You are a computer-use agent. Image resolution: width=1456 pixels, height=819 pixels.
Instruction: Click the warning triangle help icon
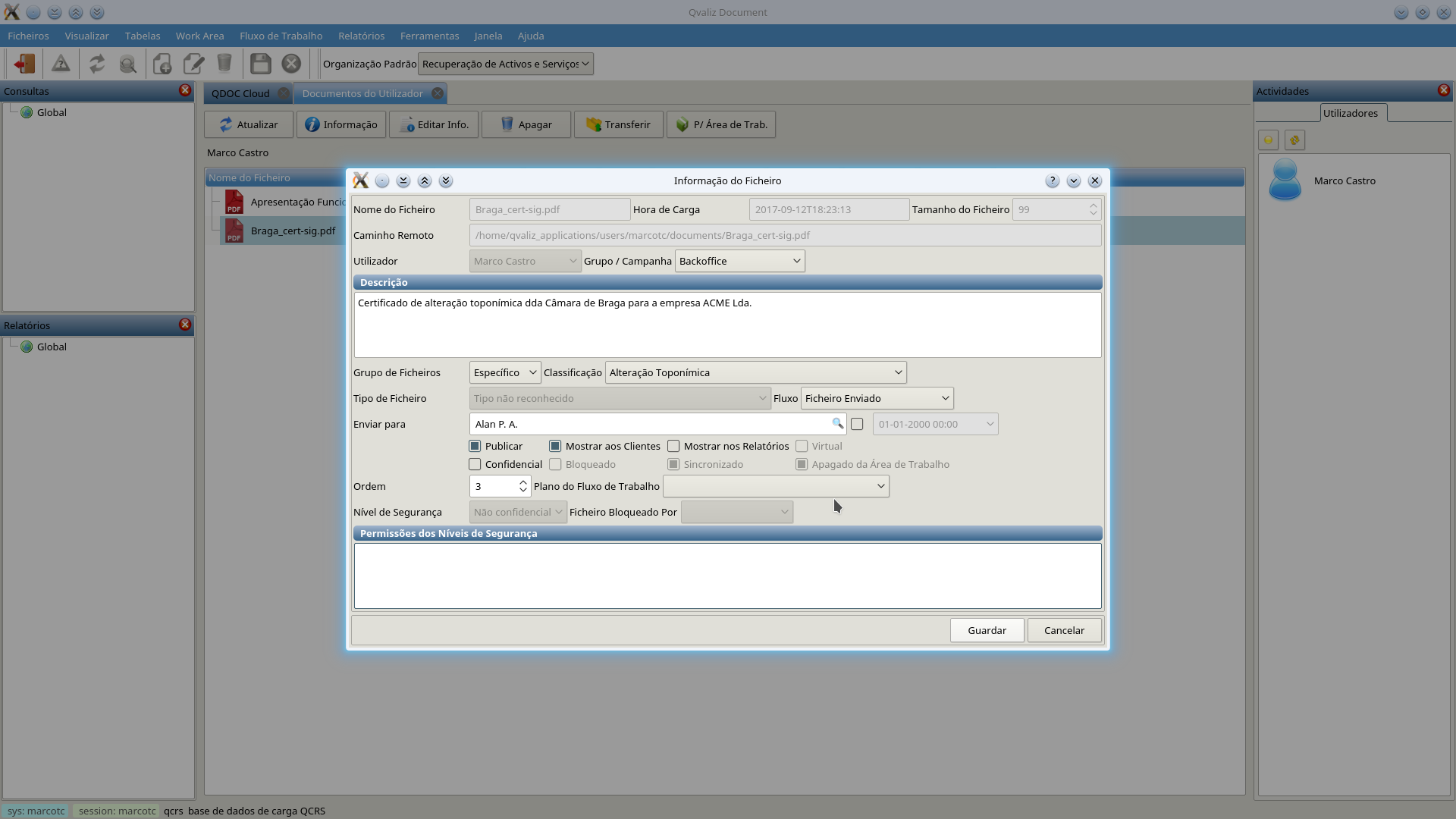[x=61, y=64]
